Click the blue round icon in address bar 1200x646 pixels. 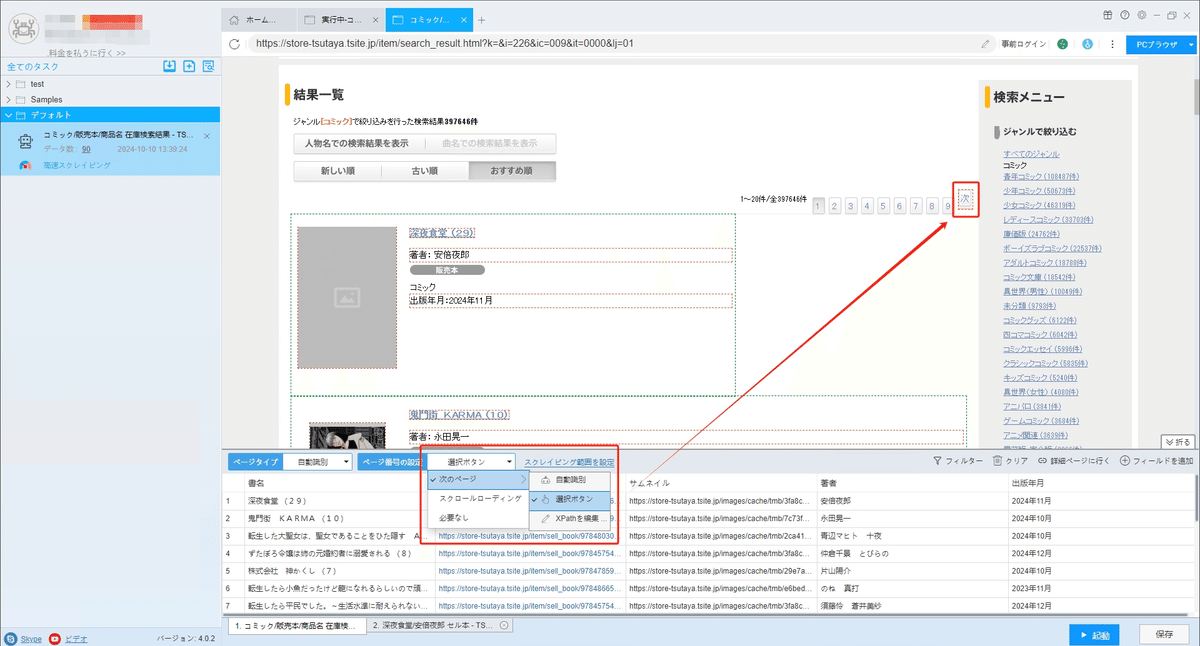click(1087, 44)
